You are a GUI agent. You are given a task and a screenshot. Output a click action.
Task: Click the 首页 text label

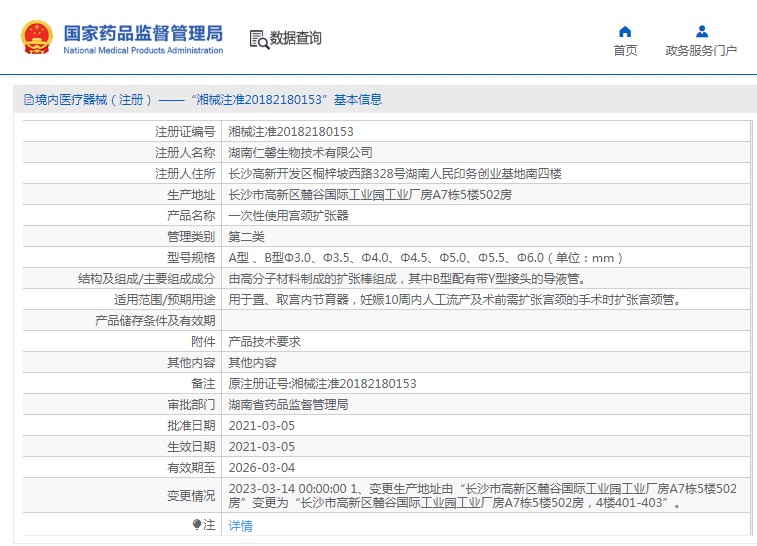[x=625, y=50]
